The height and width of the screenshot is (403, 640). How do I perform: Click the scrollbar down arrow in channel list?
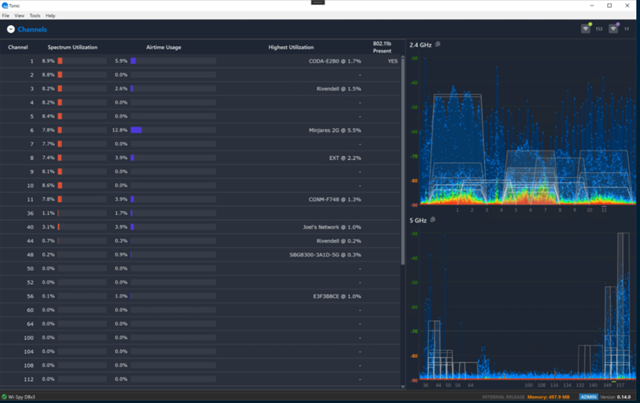click(x=403, y=386)
